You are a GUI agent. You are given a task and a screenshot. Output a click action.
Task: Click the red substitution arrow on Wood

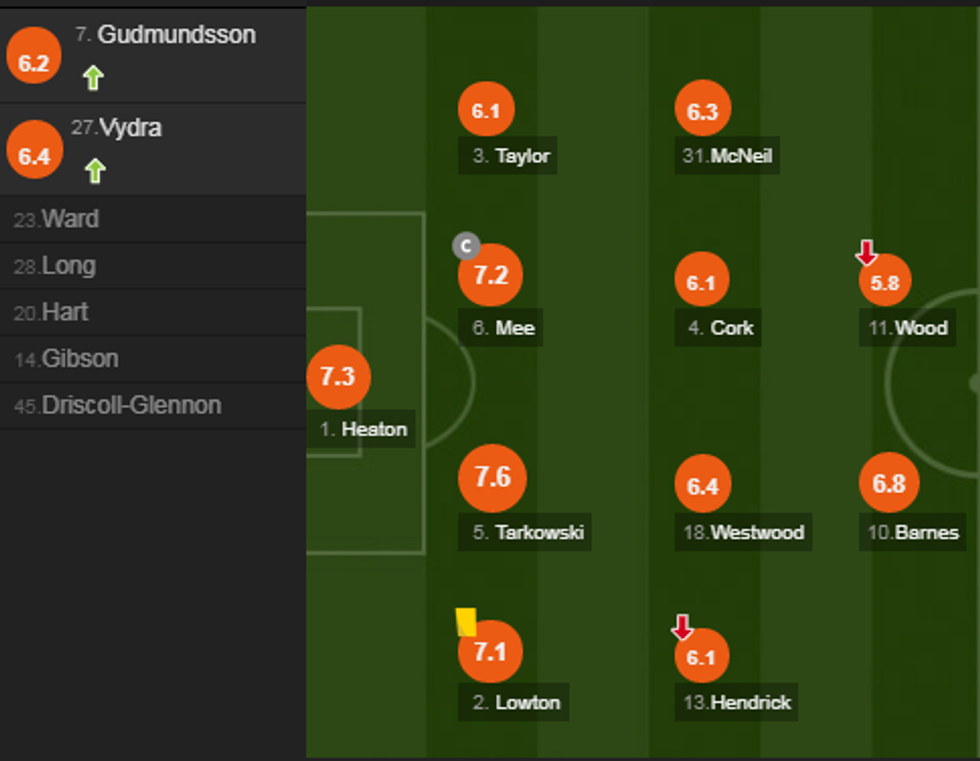pyautogui.click(x=866, y=253)
